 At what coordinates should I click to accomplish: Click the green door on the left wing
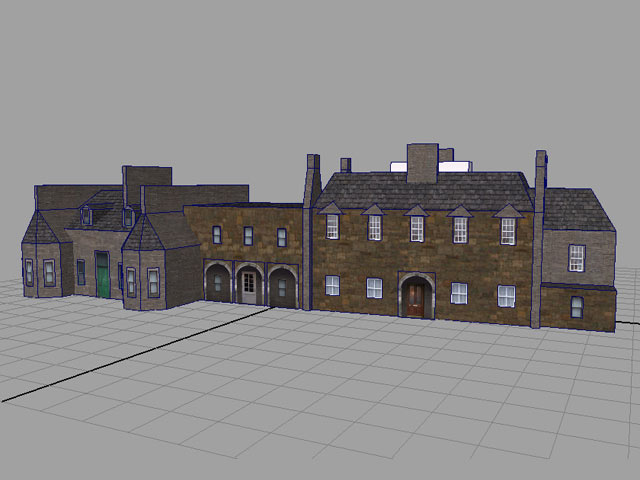pos(101,275)
